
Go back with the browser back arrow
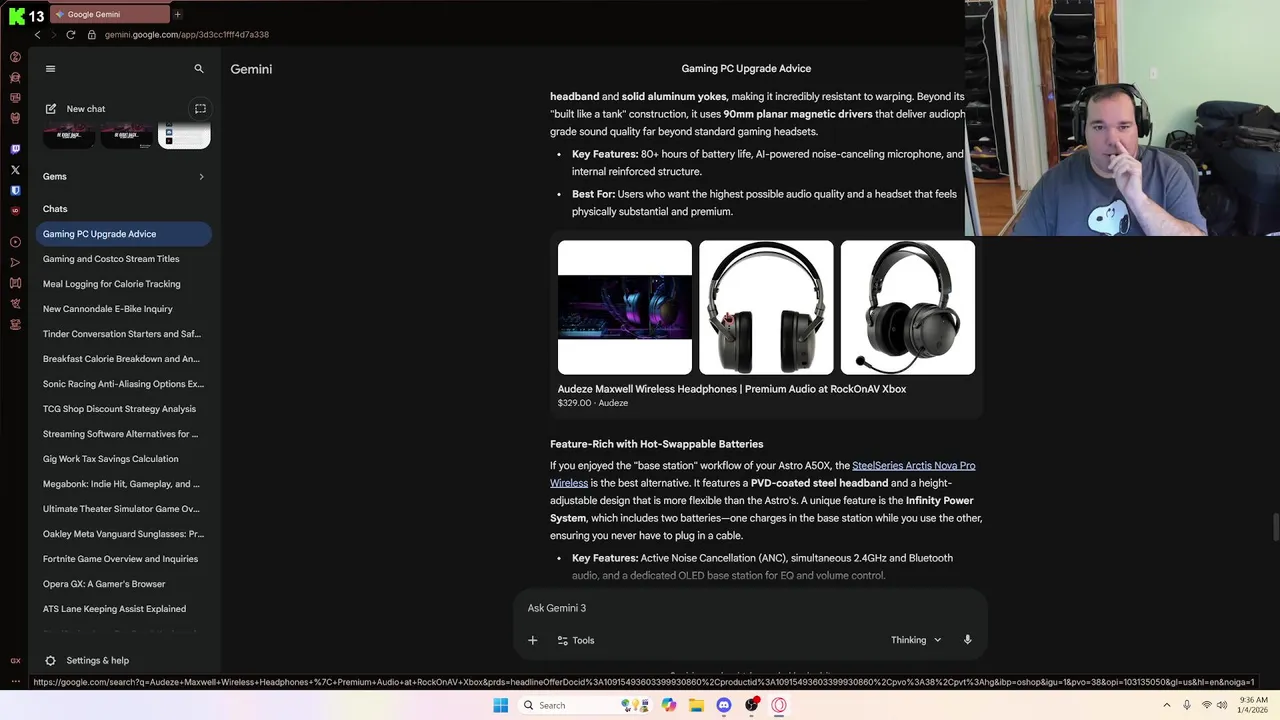(x=38, y=35)
